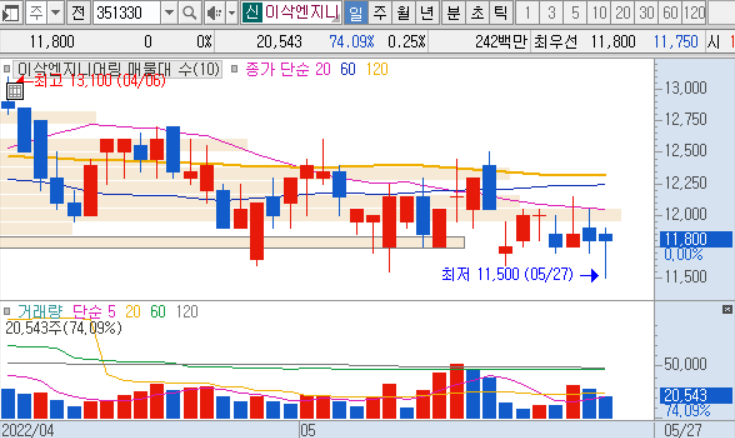Click the 74.09% volume ratio in quote bar
735x438 pixels.
click(x=352, y=42)
